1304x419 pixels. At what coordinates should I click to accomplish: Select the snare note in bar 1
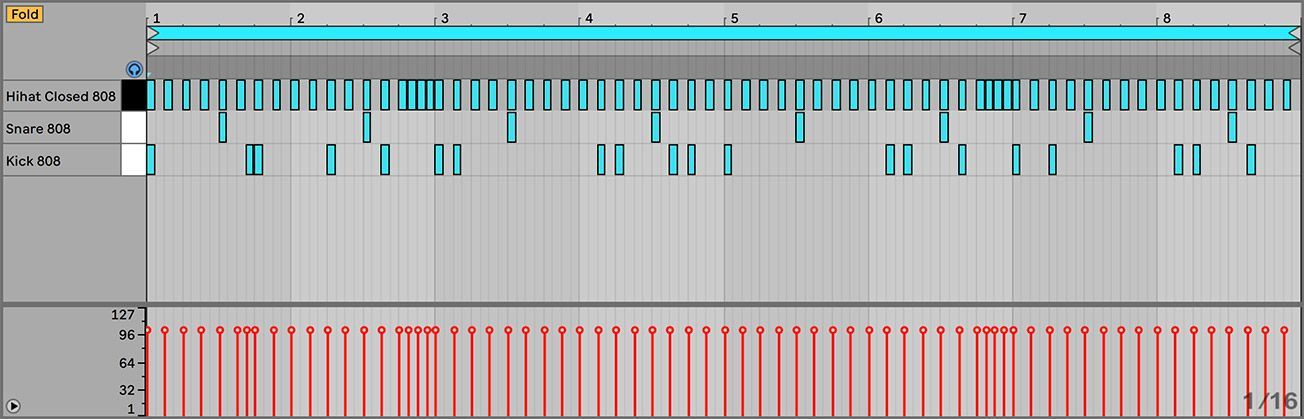[x=223, y=128]
